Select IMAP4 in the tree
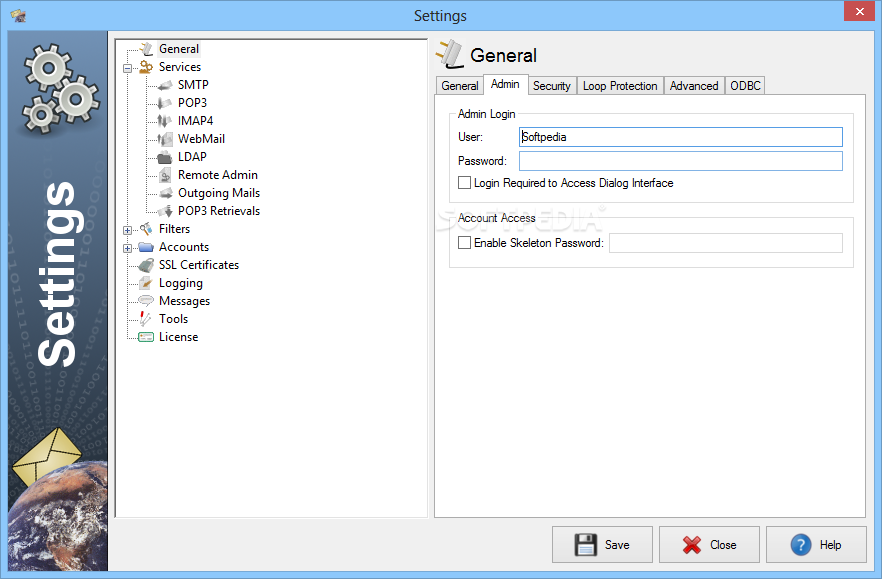 click(195, 121)
